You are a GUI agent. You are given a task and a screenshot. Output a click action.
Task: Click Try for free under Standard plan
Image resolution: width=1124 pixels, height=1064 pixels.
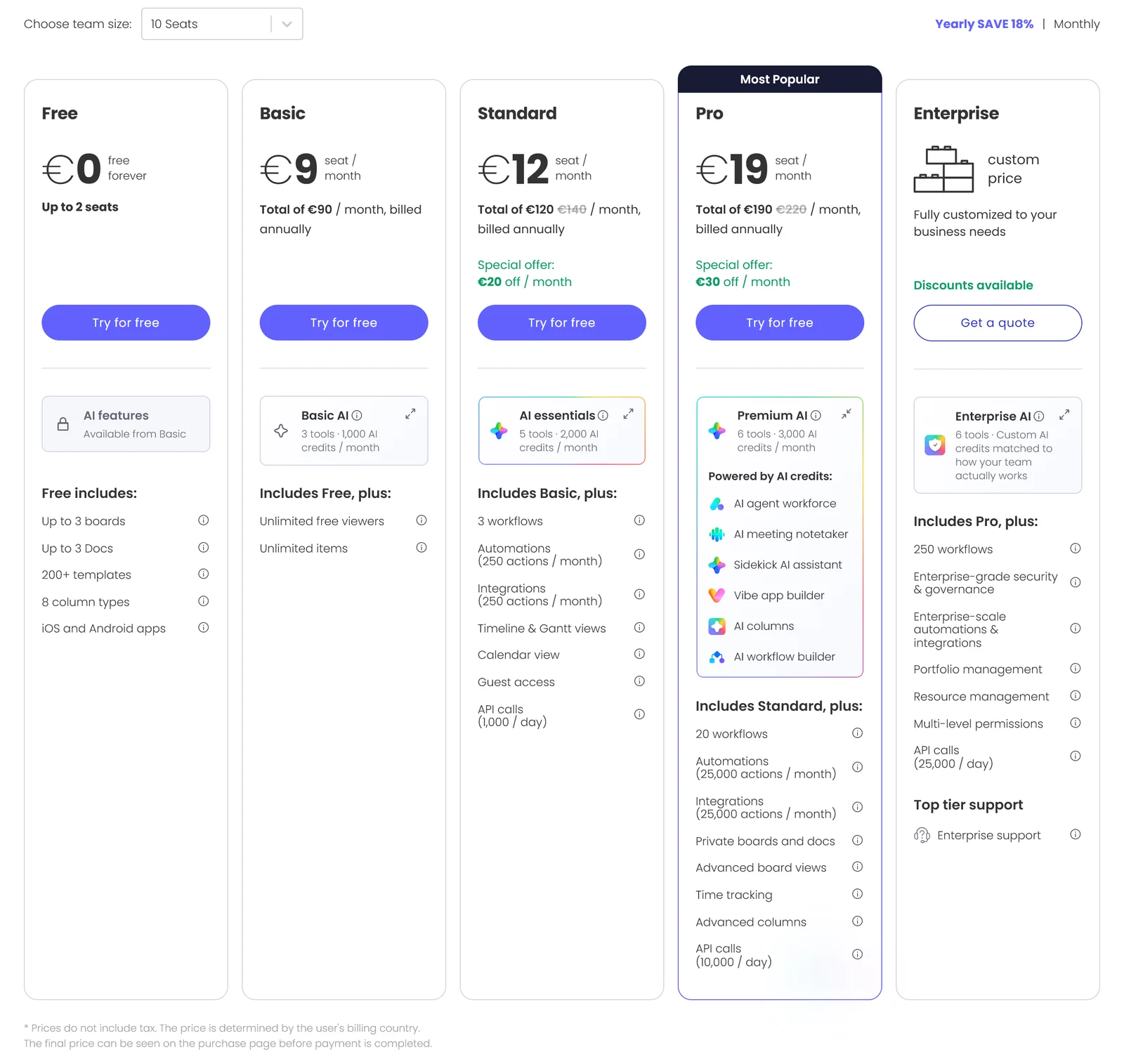(561, 322)
